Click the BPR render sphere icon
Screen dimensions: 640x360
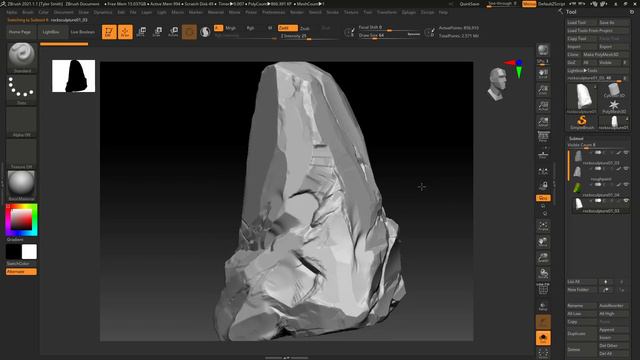coord(543,50)
